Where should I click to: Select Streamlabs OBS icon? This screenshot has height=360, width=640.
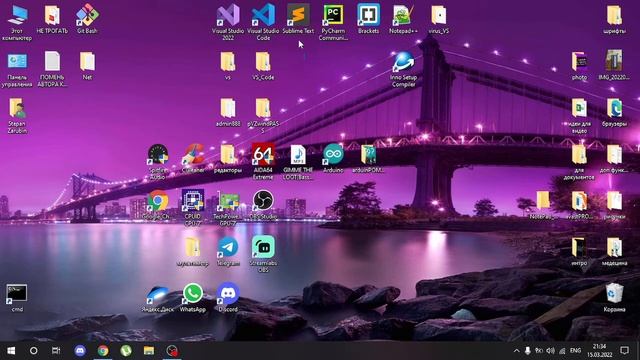[263, 248]
